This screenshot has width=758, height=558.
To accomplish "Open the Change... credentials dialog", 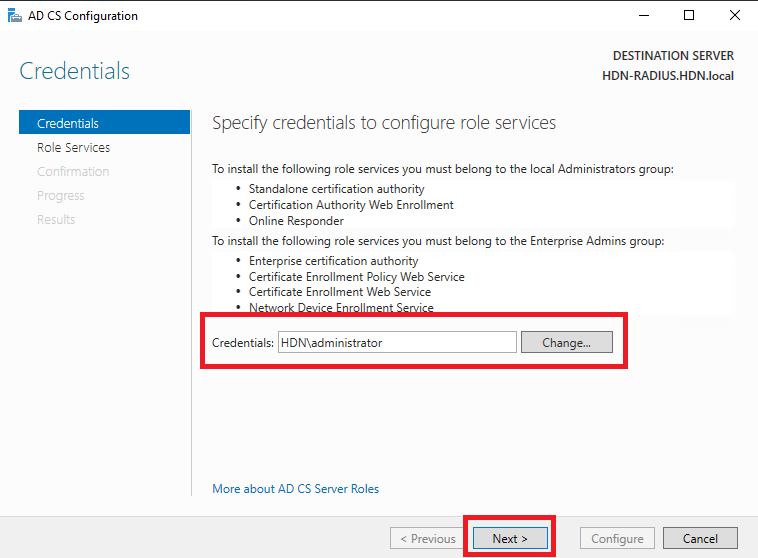I will [x=567, y=342].
